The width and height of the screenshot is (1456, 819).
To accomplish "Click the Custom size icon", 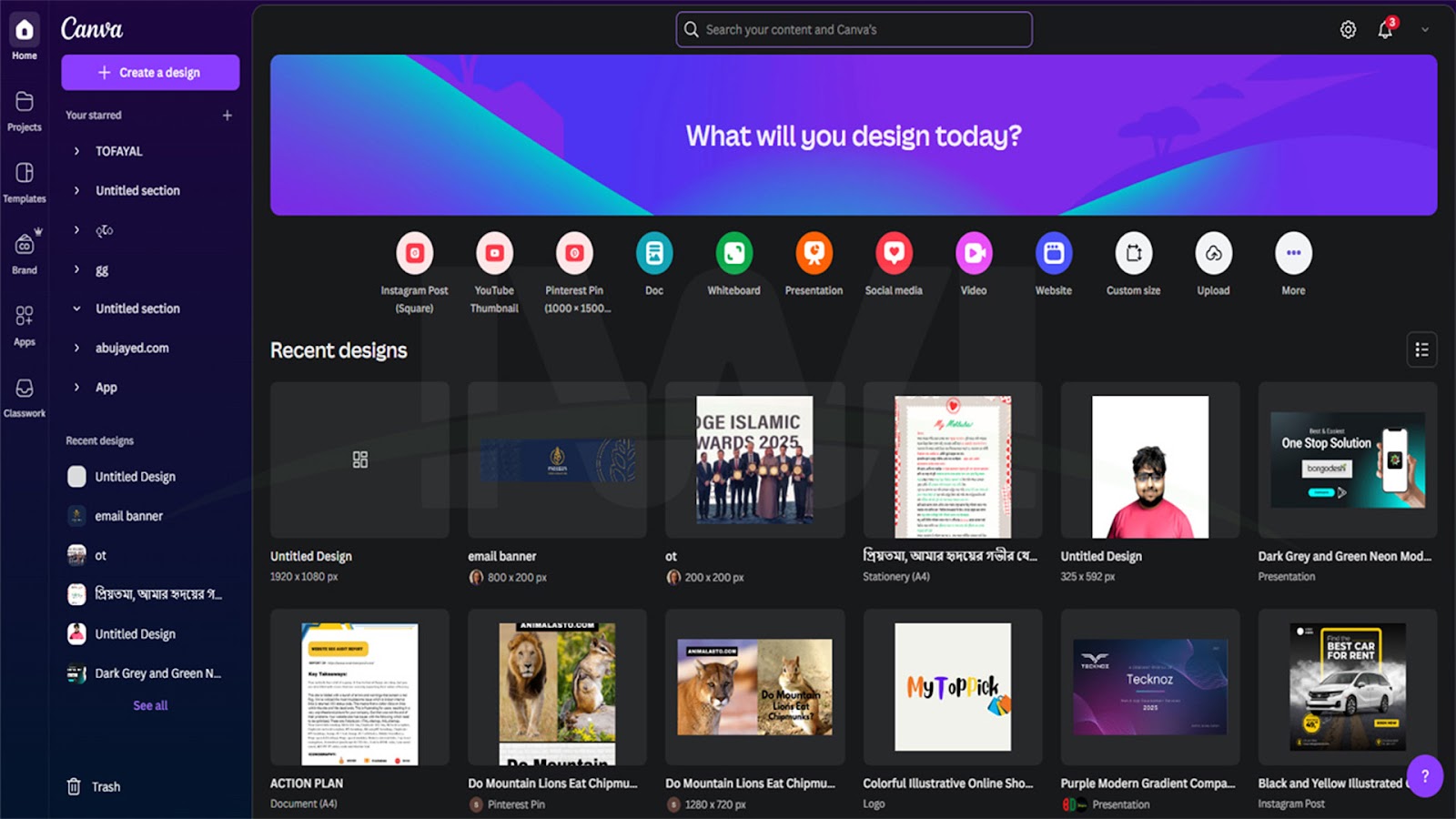I will pyautogui.click(x=1134, y=253).
